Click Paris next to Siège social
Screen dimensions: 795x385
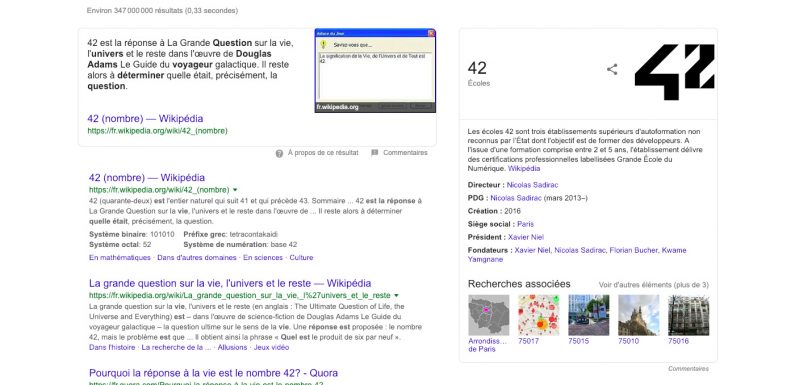coord(525,224)
